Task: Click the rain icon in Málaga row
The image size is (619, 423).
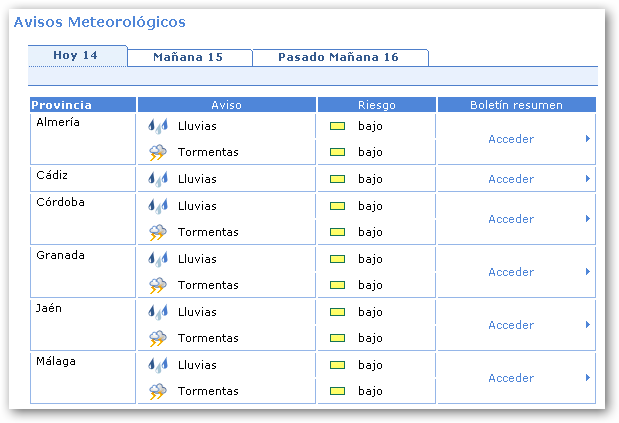Action: [157, 365]
